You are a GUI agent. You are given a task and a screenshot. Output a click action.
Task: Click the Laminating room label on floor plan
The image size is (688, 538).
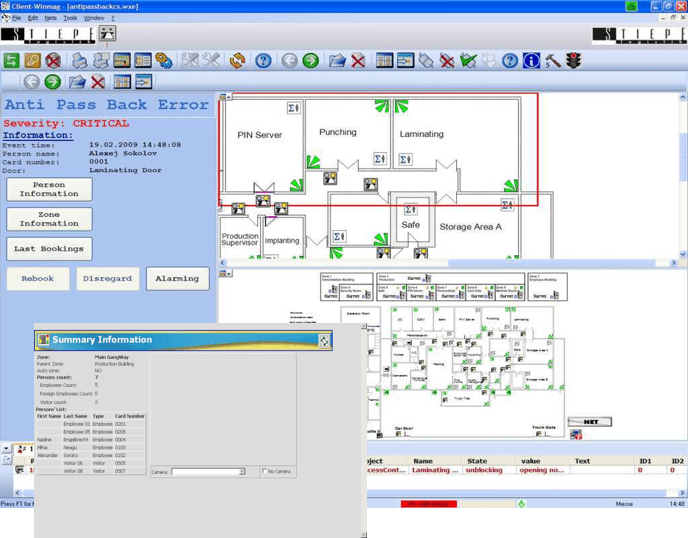pyautogui.click(x=421, y=134)
